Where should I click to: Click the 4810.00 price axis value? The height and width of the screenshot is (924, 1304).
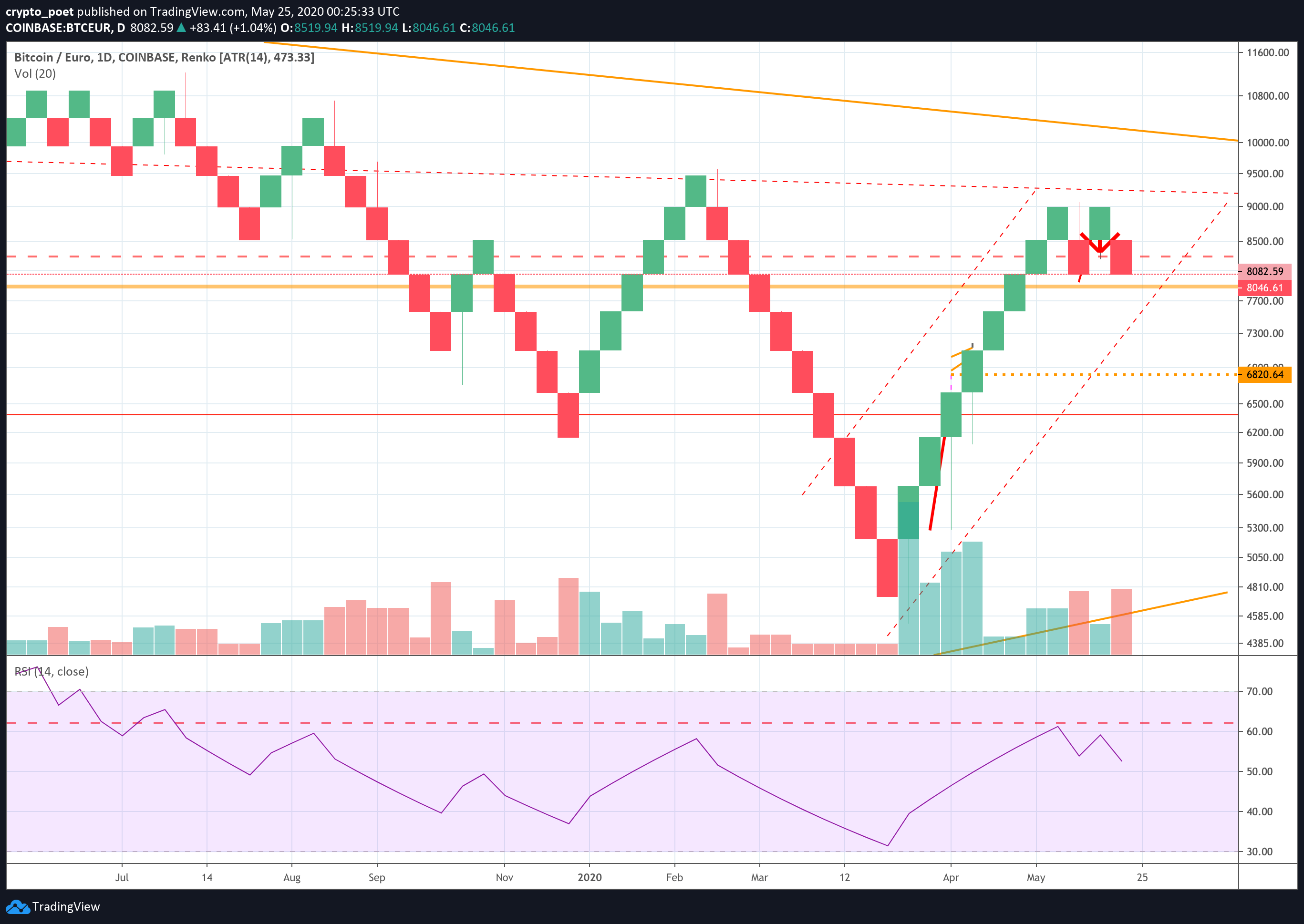pyautogui.click(x=1265, y=586)
